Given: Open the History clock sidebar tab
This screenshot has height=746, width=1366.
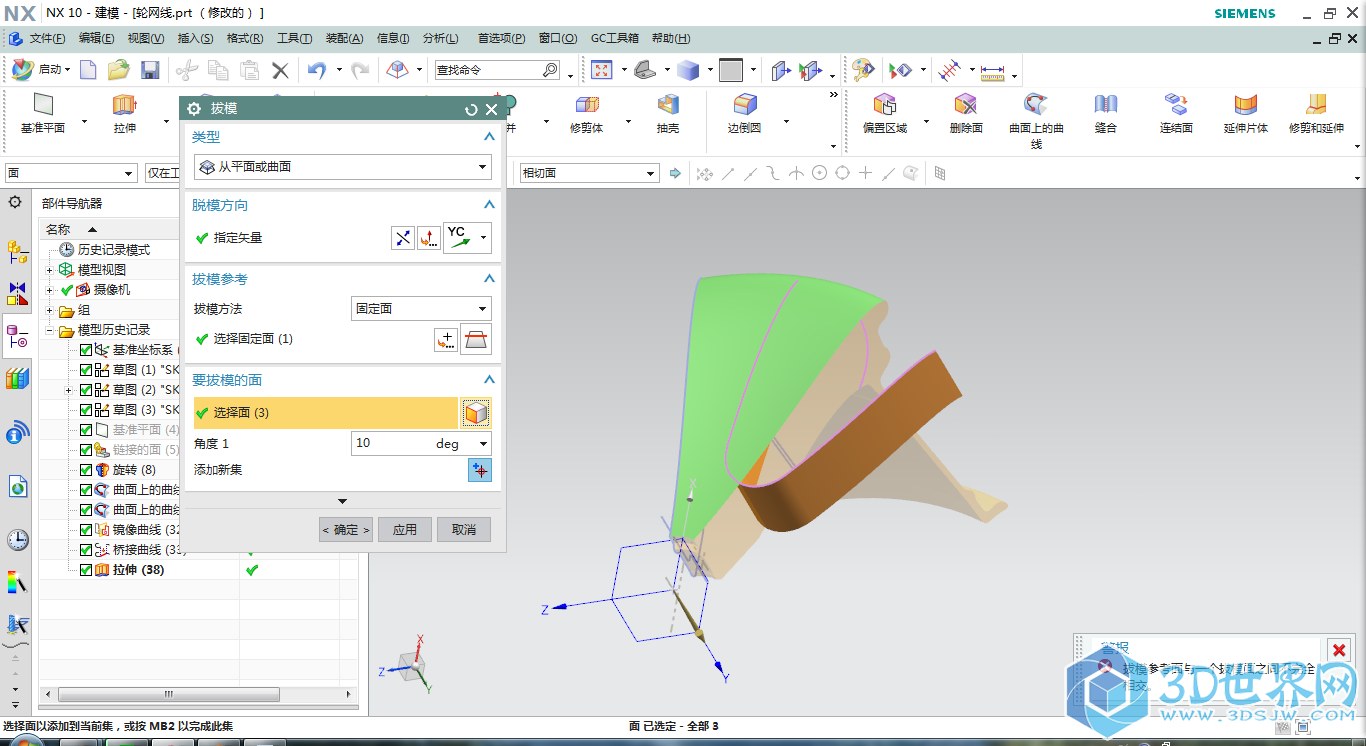Looking at the screenshot, I should point(17,540).
